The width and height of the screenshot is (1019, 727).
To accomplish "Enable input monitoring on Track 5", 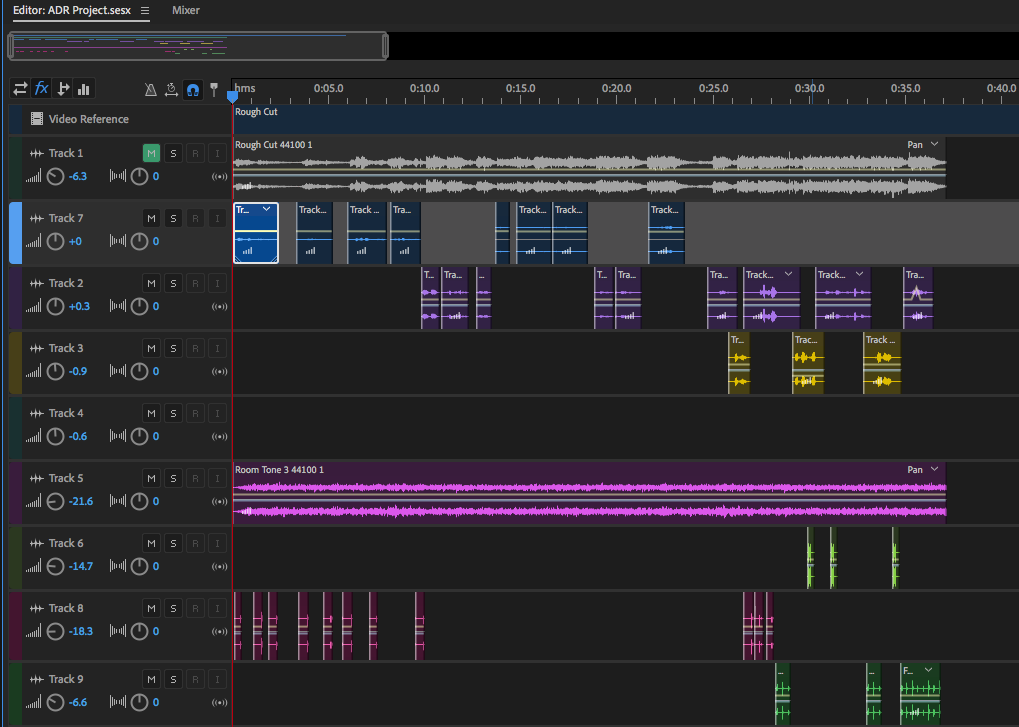I will click(x=216, y=478).
